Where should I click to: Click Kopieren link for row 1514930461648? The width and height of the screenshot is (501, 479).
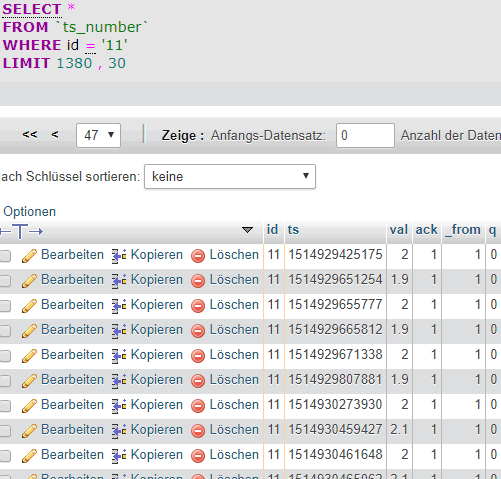coord(157,455)
